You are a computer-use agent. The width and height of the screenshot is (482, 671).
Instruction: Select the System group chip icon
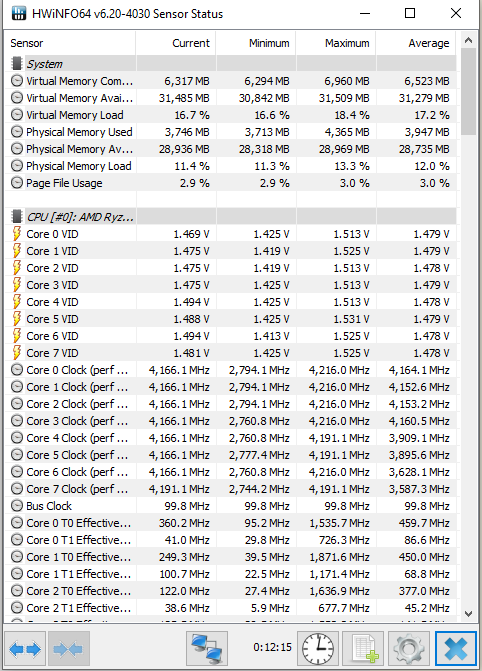point(17,64)
